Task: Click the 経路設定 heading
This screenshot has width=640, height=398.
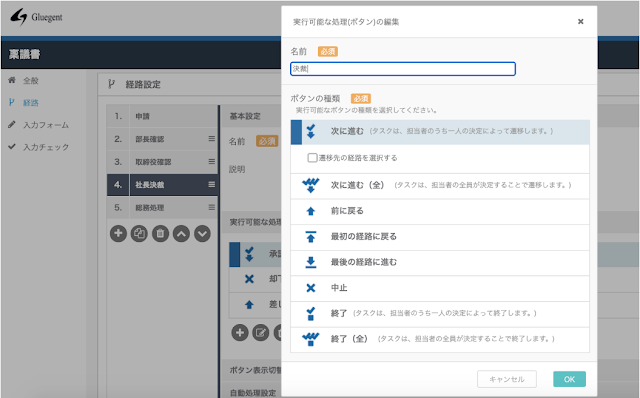Action: coord(143,84)
